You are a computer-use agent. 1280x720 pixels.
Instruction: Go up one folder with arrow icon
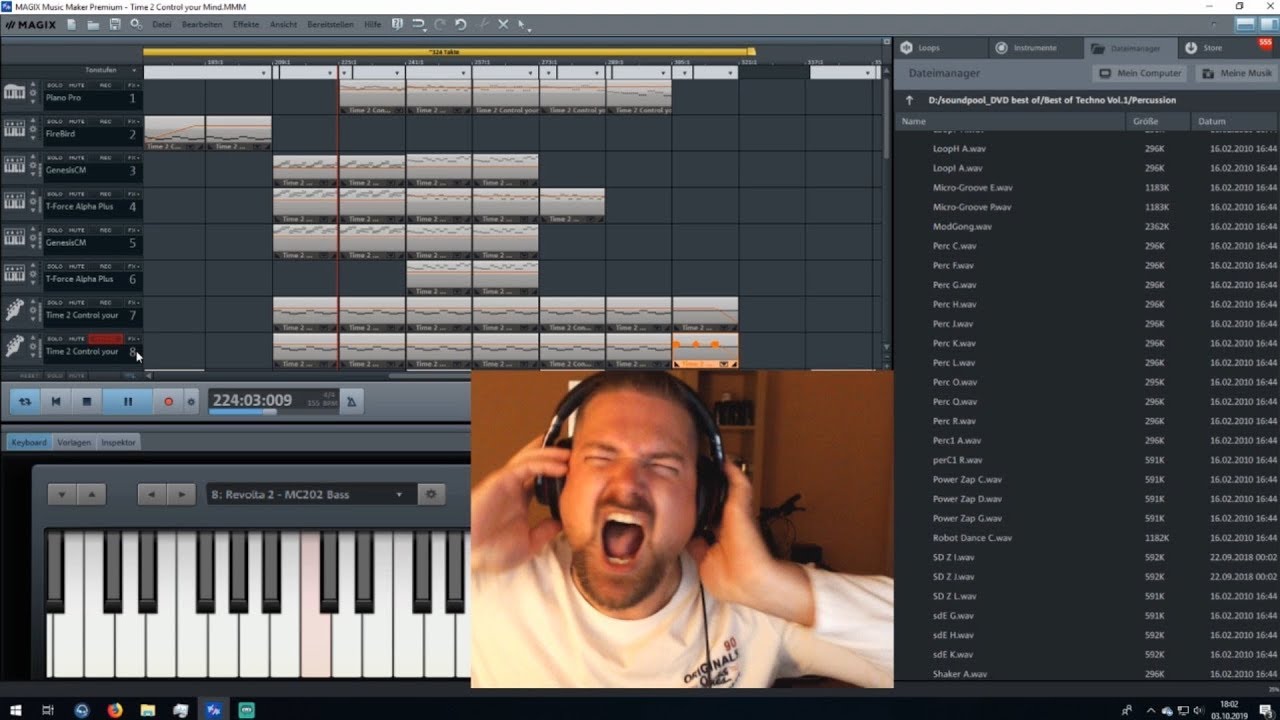click(910, 100)
